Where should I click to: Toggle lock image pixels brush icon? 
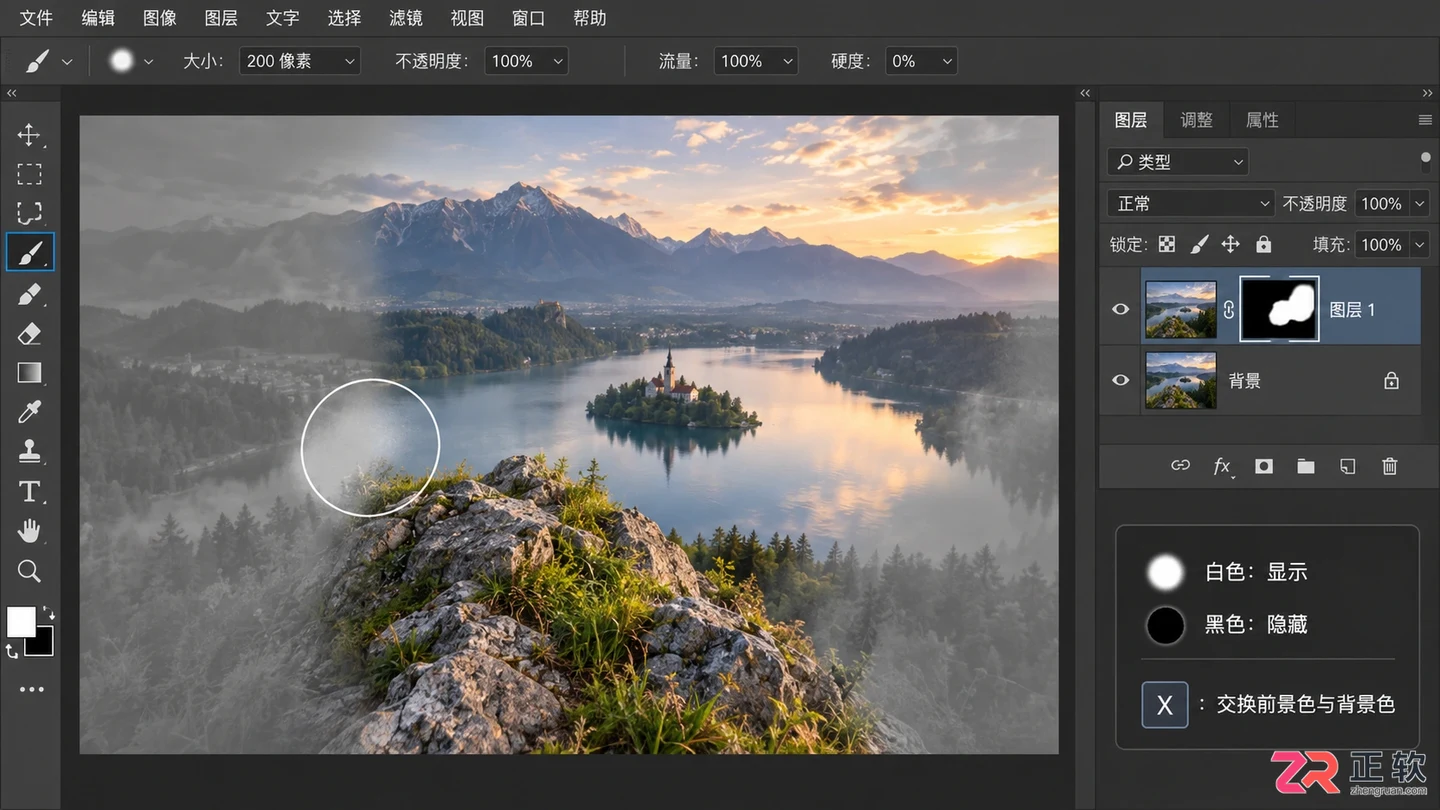coord(1199,244)
